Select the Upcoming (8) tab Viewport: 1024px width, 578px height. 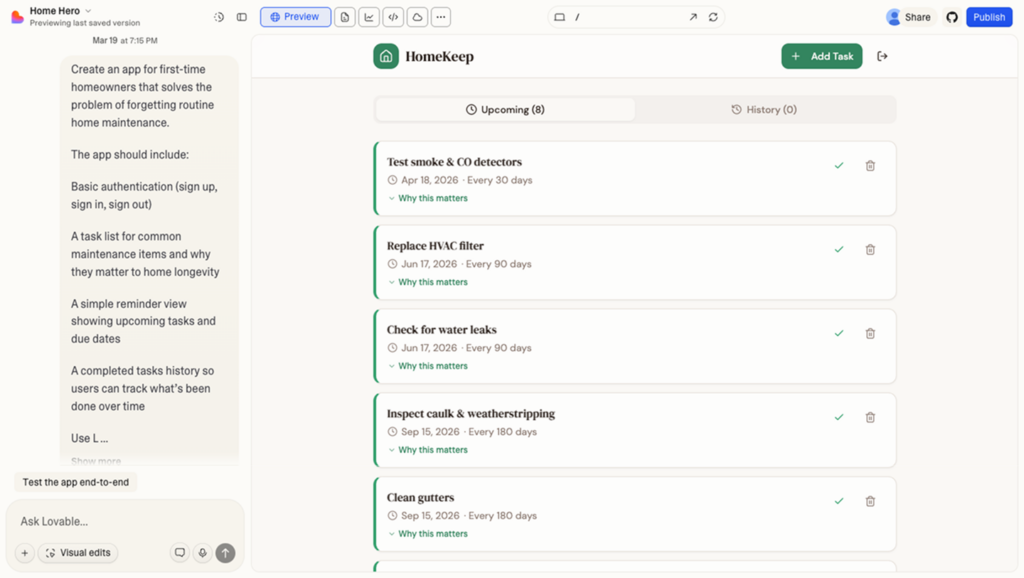click(505, 110)
